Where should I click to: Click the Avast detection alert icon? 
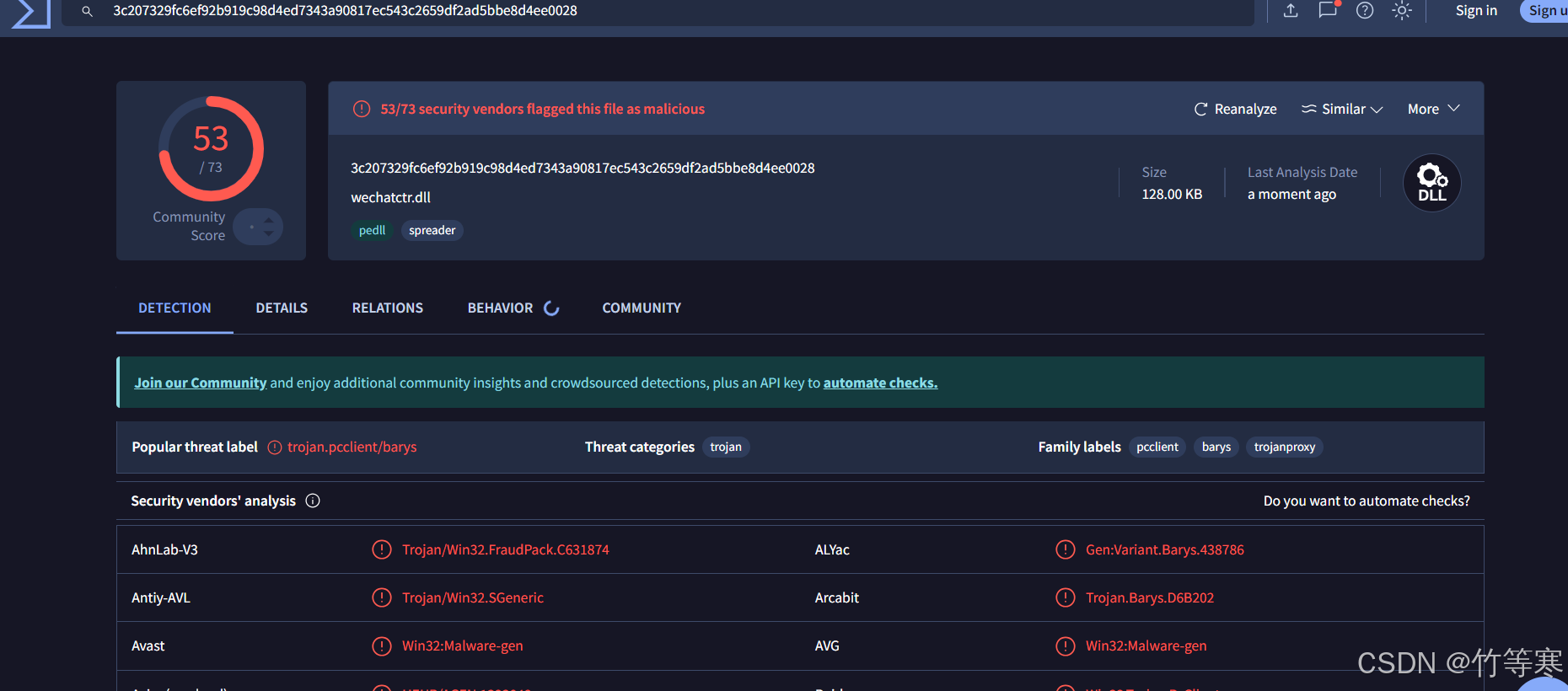[x=382, y=646]
